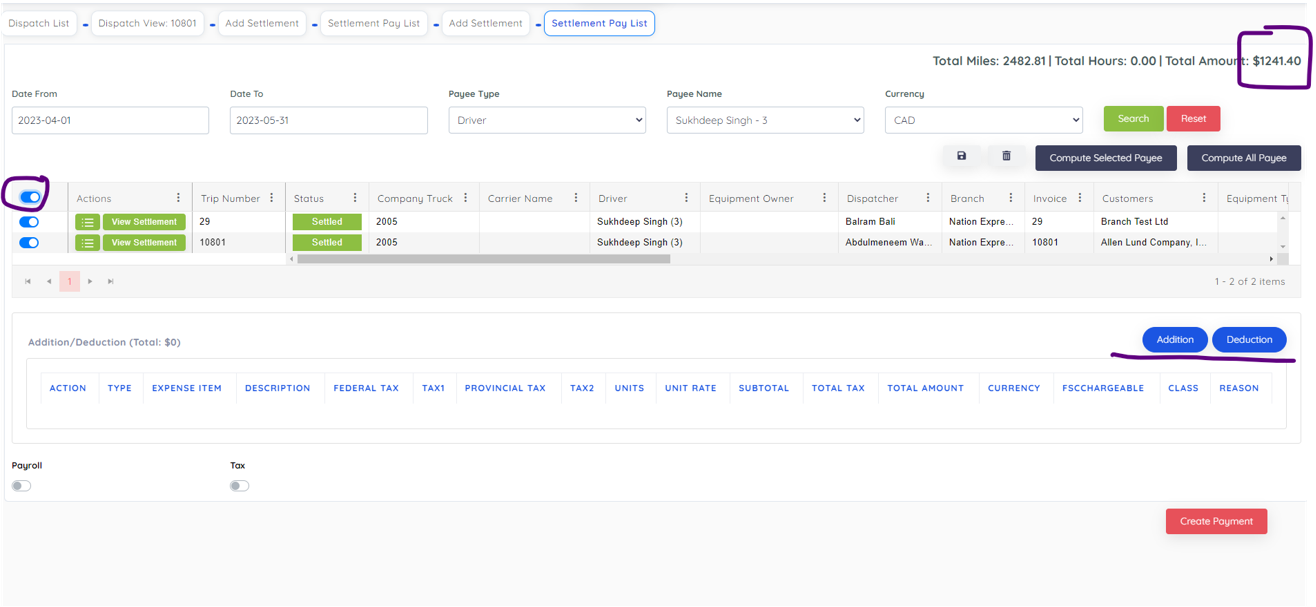Open list icon for trip 10801
This screenshot has height=607, width=1316.
tap(87, 243)
